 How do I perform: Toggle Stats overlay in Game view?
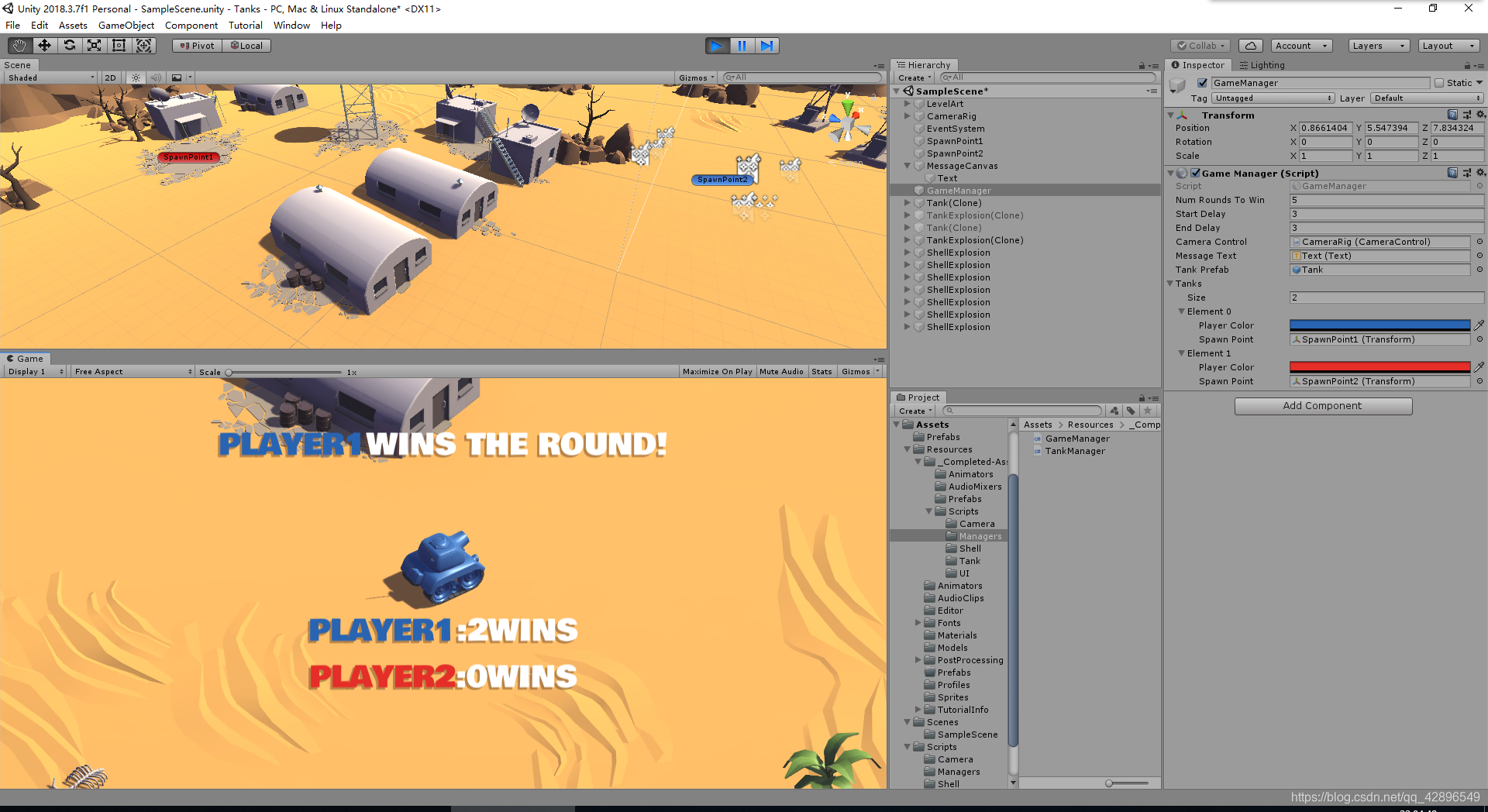point(821,372)
